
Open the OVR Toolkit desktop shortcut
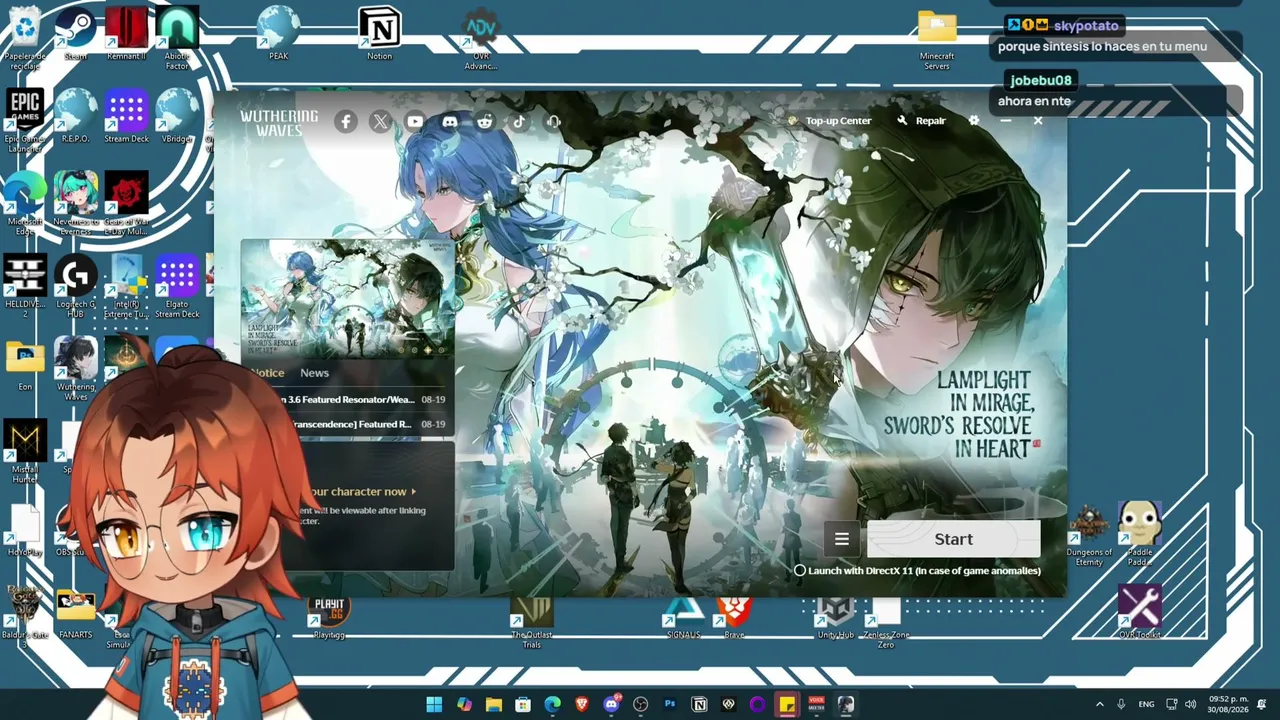click(x=1140, y=610)
